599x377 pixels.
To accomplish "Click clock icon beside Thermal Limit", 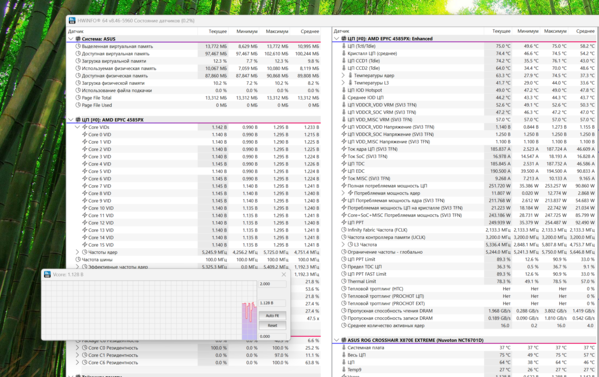I will click(343, 281).
